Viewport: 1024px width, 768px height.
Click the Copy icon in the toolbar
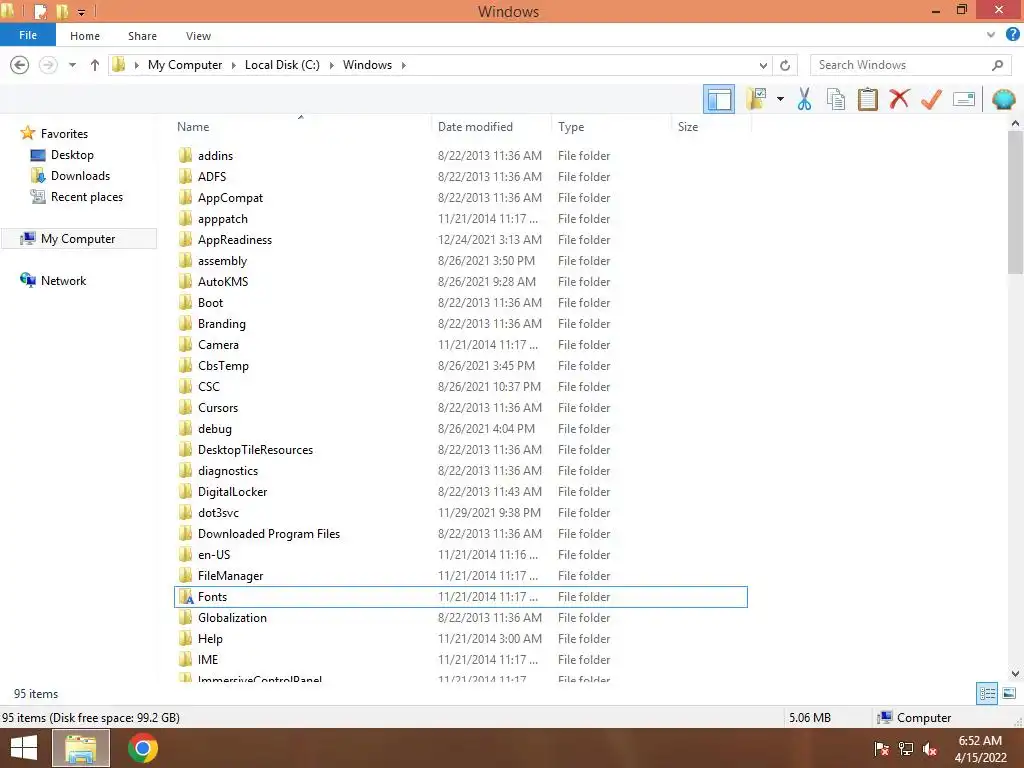click(x=836, y=99)
